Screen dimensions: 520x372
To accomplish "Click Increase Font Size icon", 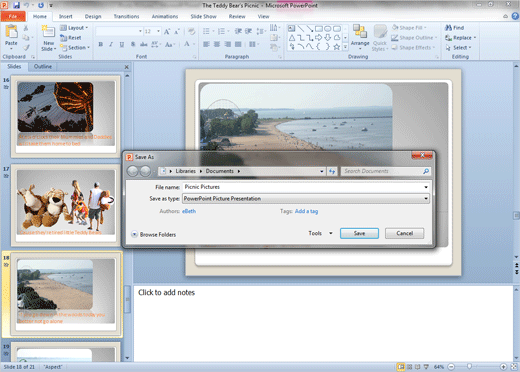I will point(167,32).
